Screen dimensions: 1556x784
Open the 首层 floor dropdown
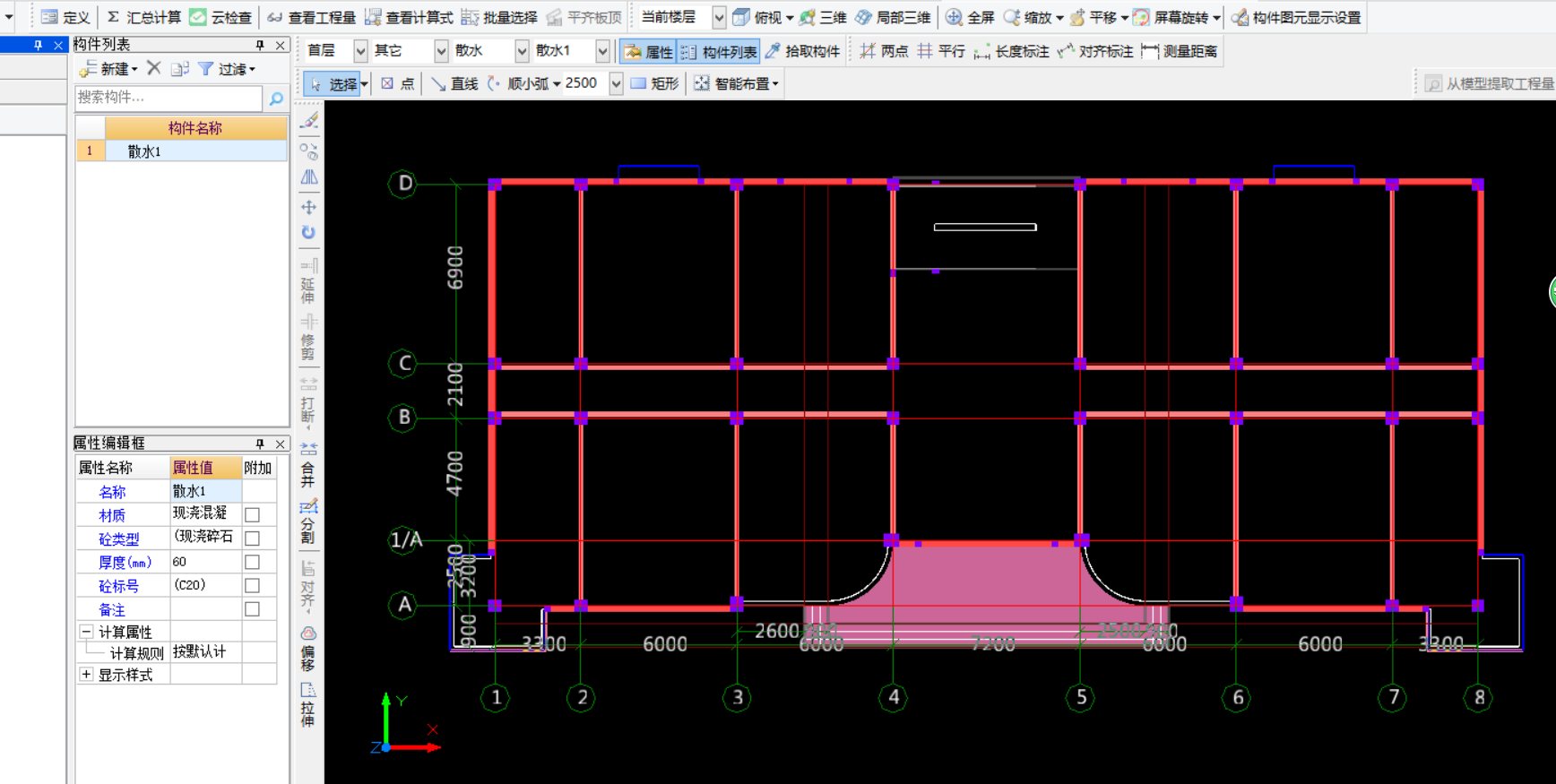[x=360, y=51]
